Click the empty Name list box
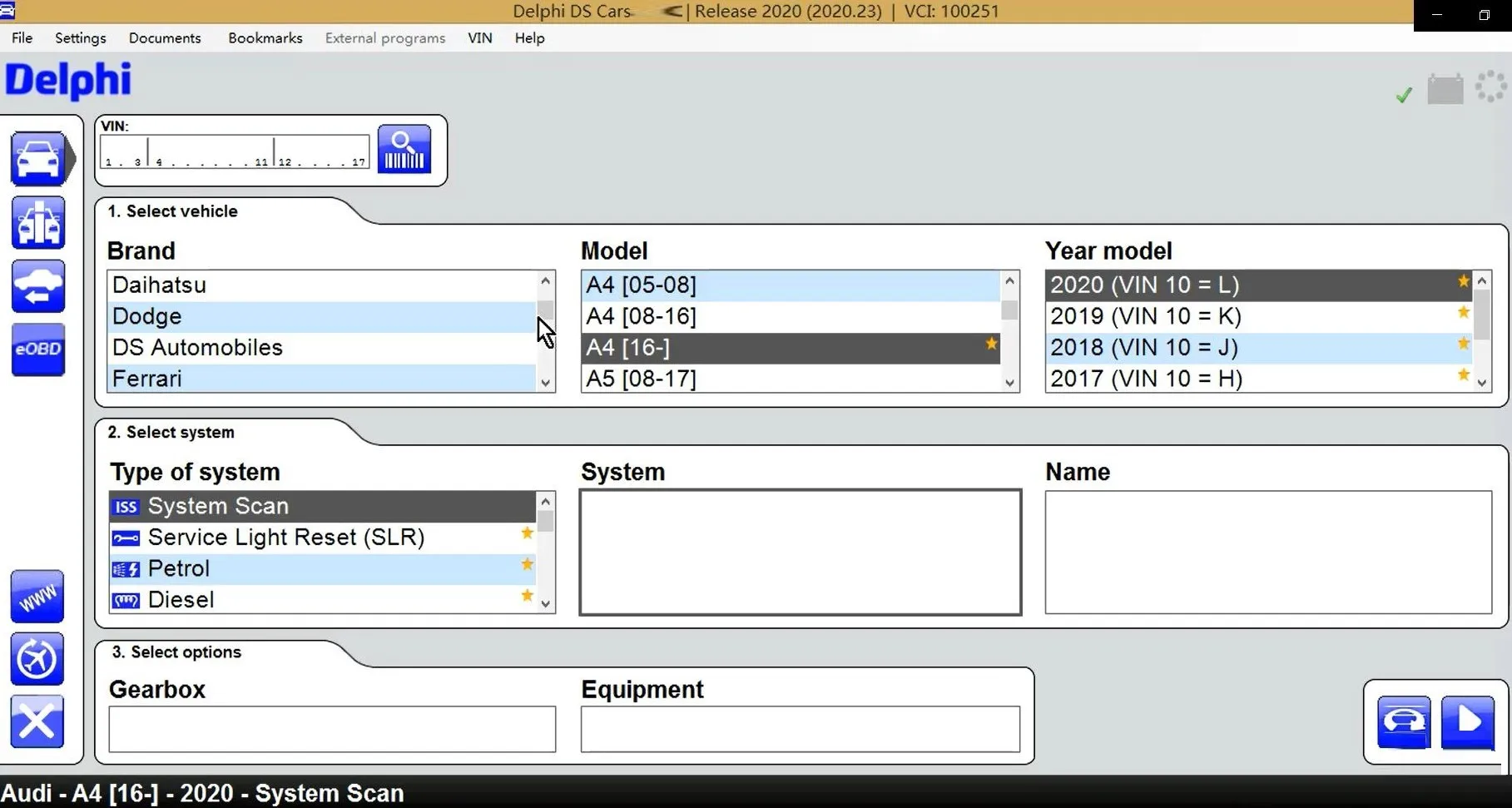Screen dimensions: 1512x808 coord(1268,553)
